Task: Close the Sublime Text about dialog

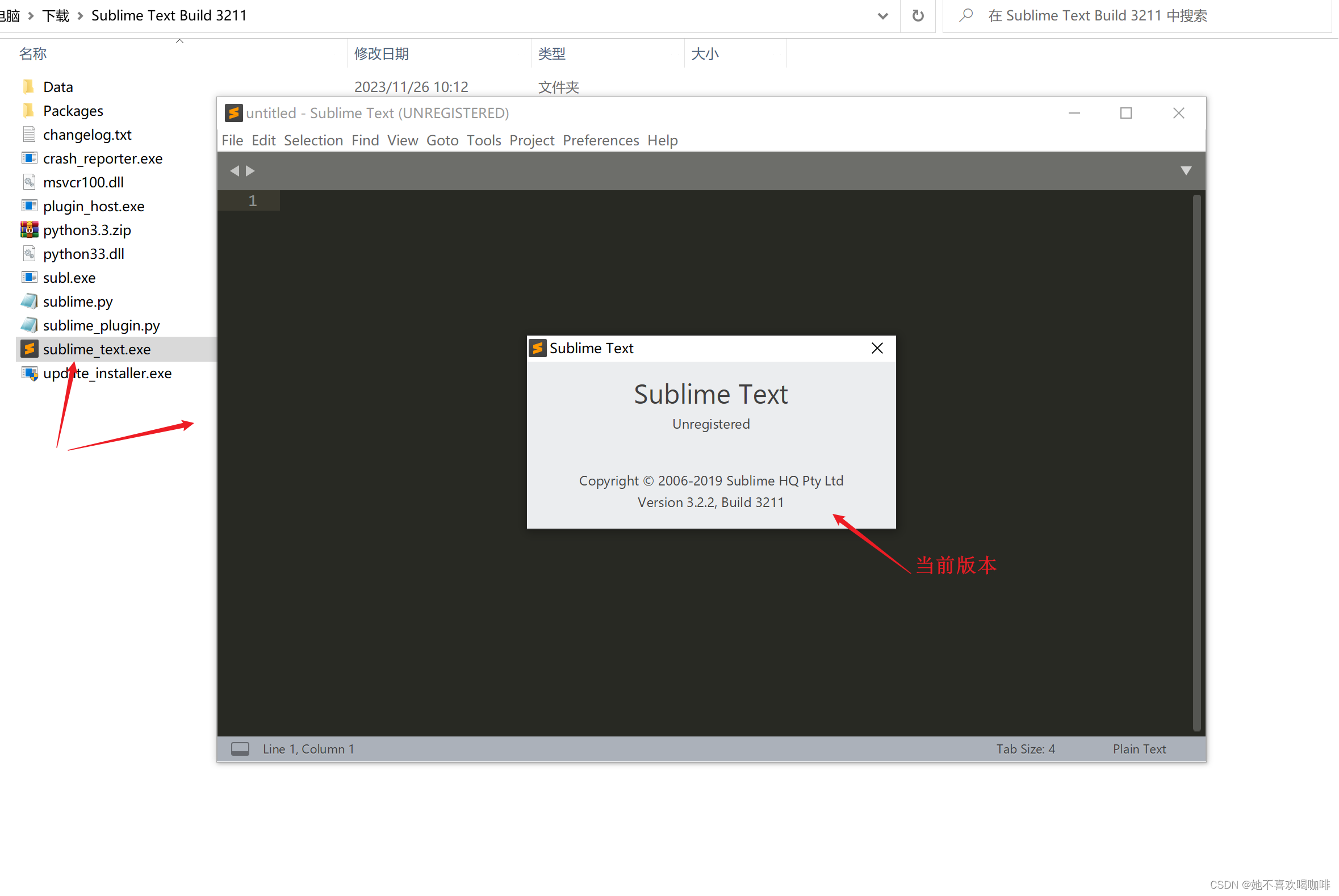Action: pos(877,348)
